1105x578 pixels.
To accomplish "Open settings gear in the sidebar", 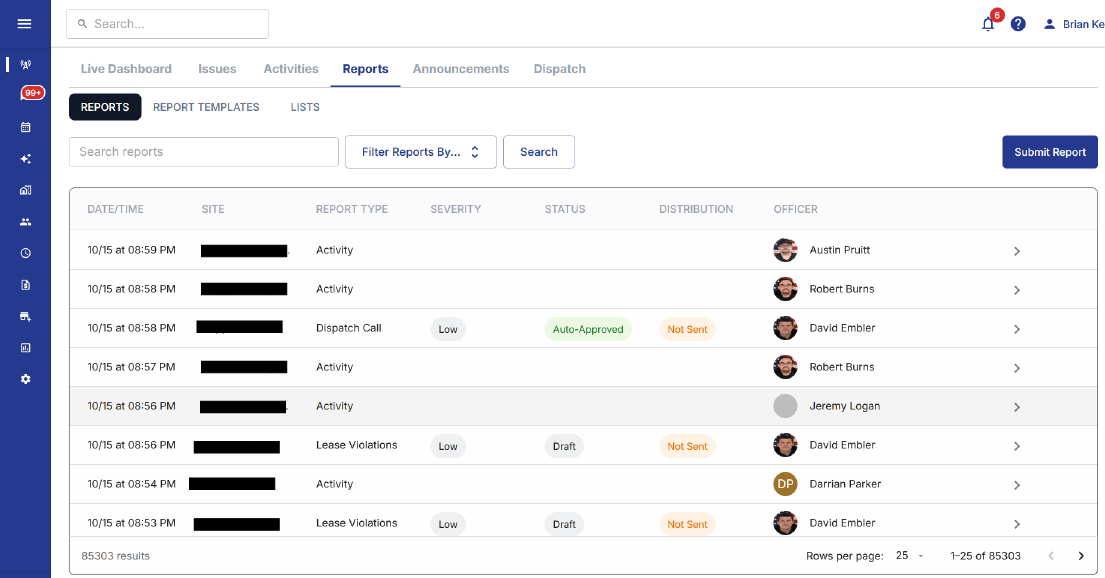I will click(x=25, y=379).
